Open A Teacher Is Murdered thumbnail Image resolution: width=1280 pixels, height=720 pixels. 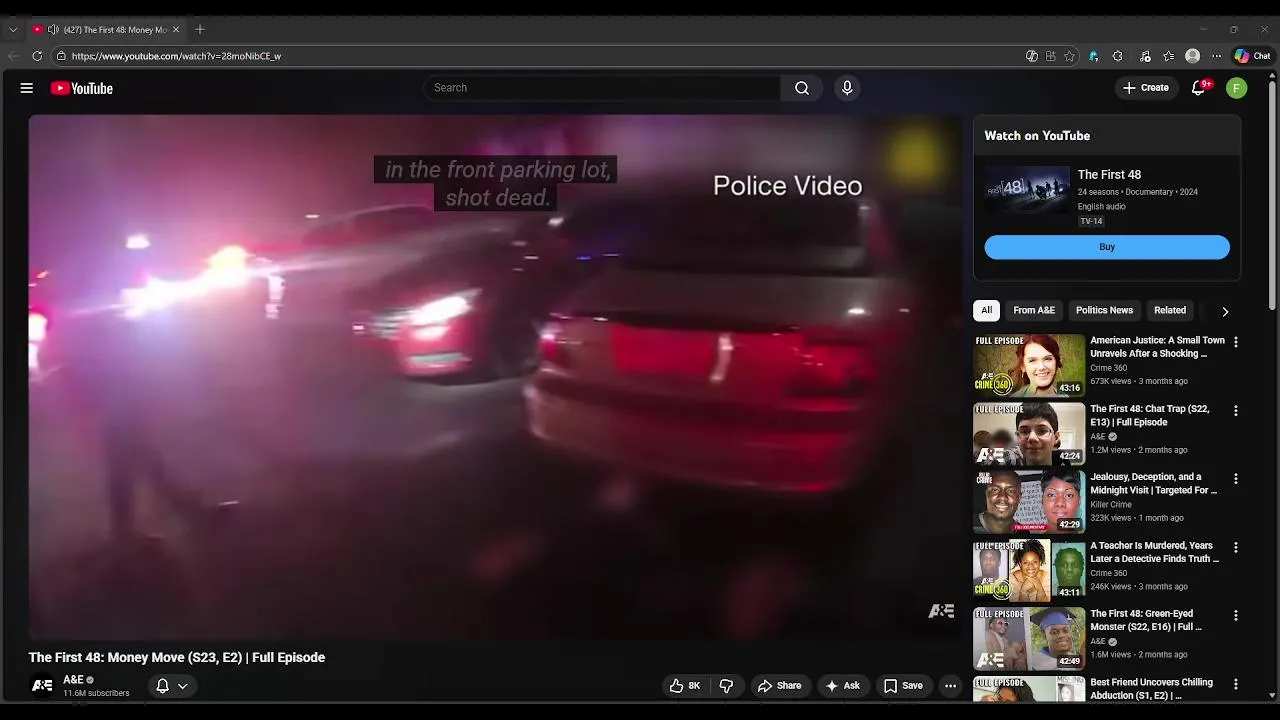[1029, 570]
